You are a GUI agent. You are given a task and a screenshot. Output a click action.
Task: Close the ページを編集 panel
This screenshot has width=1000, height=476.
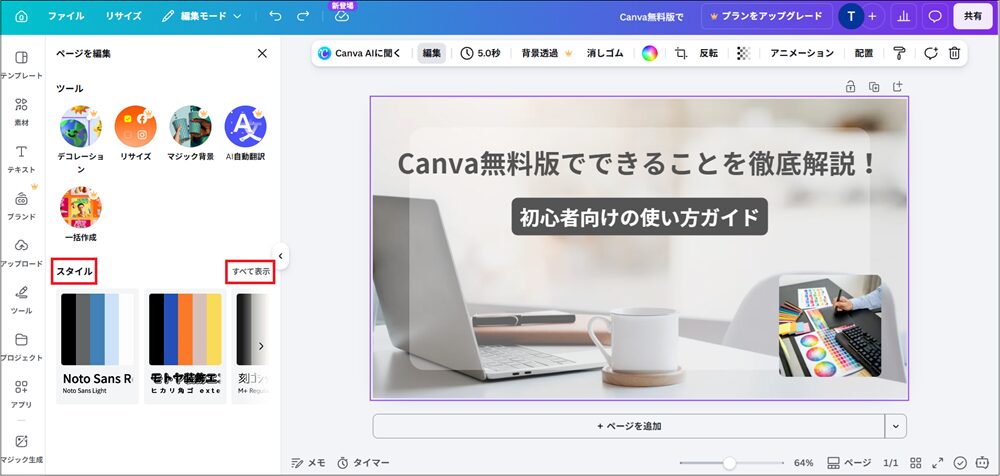click(262, 54)
